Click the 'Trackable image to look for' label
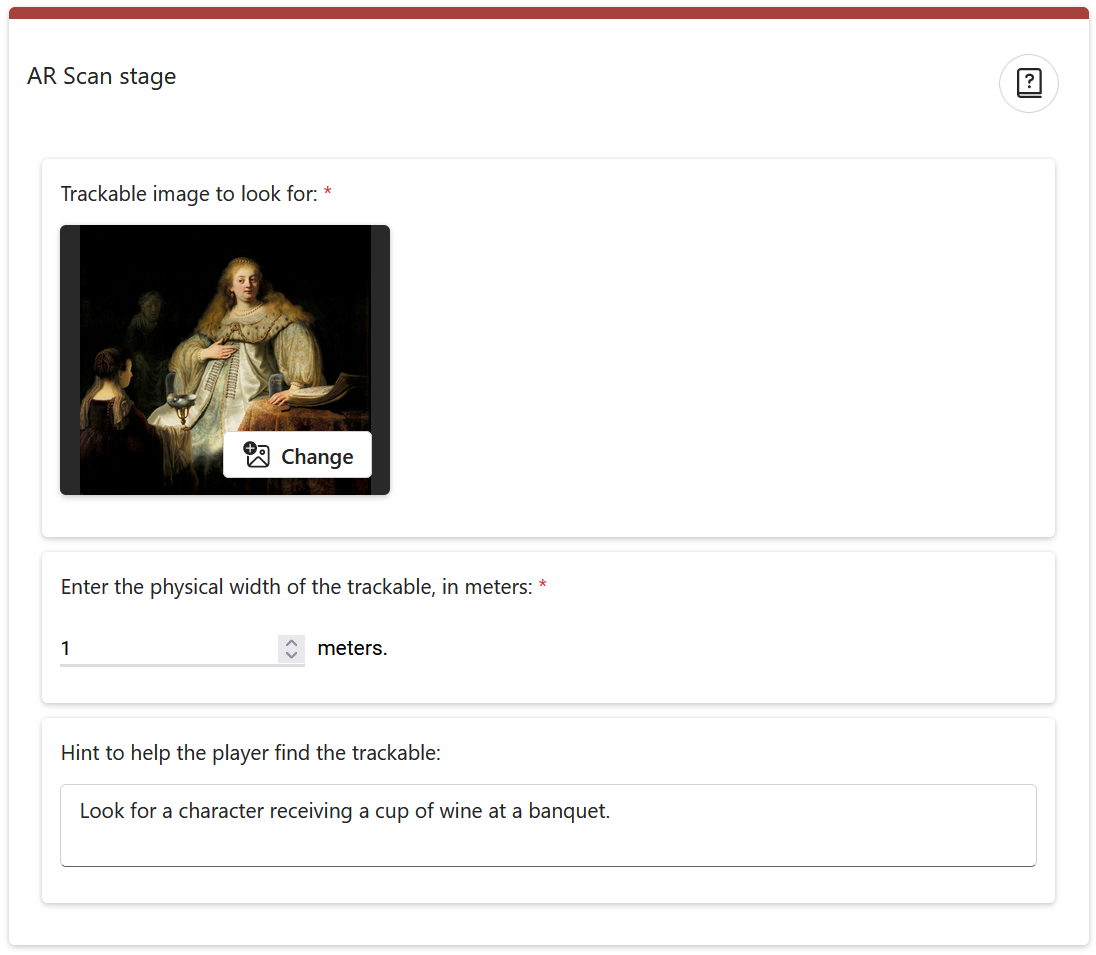The height and width of the screenshot is (955, 1096). [189, 193]
